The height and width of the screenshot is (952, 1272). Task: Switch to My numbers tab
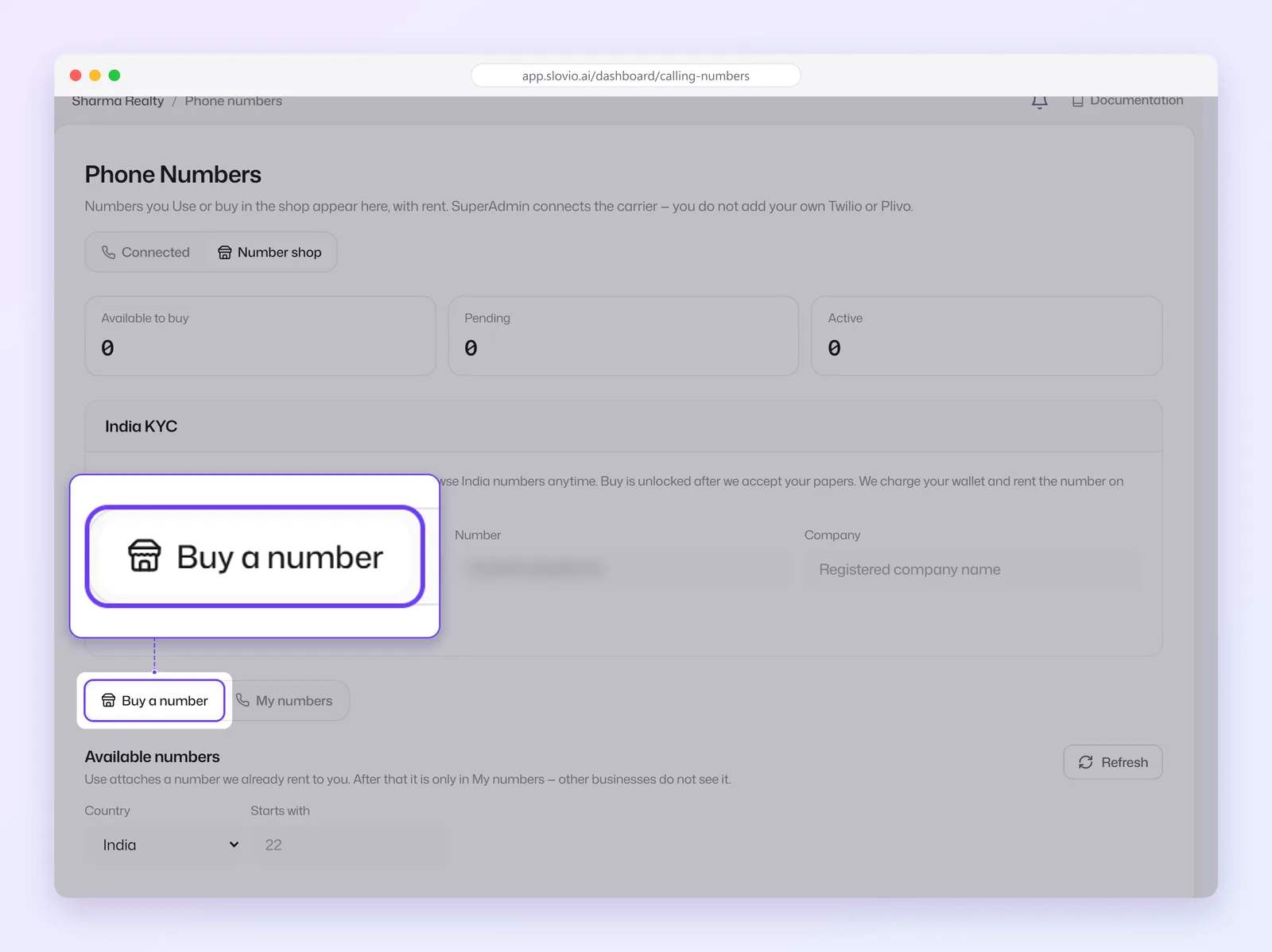click(285, 701)
